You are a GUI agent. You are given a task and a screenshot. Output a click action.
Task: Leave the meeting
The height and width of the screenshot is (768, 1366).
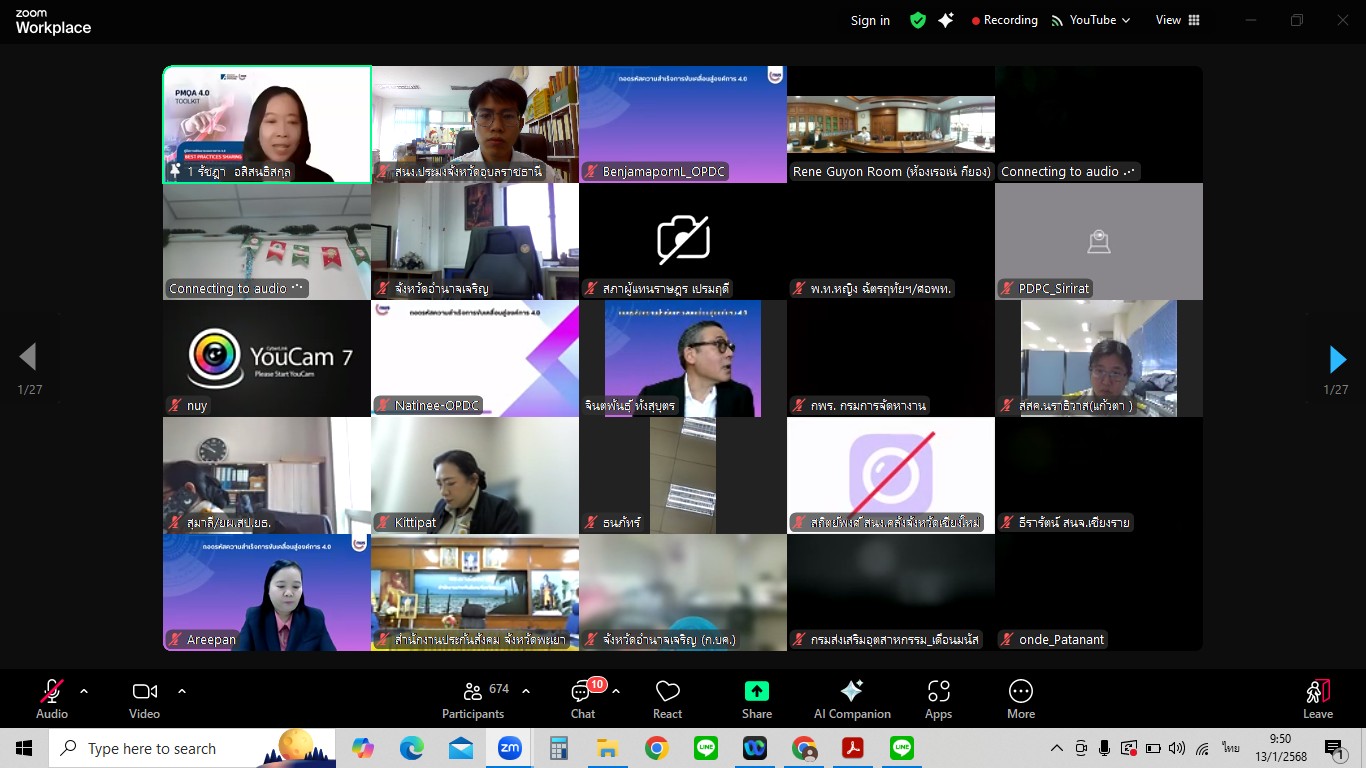1318,699
